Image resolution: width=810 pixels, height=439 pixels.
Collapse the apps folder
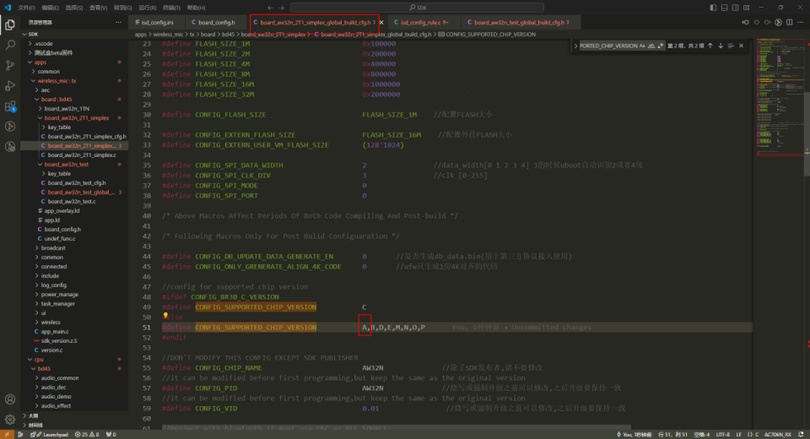[30, 62]
